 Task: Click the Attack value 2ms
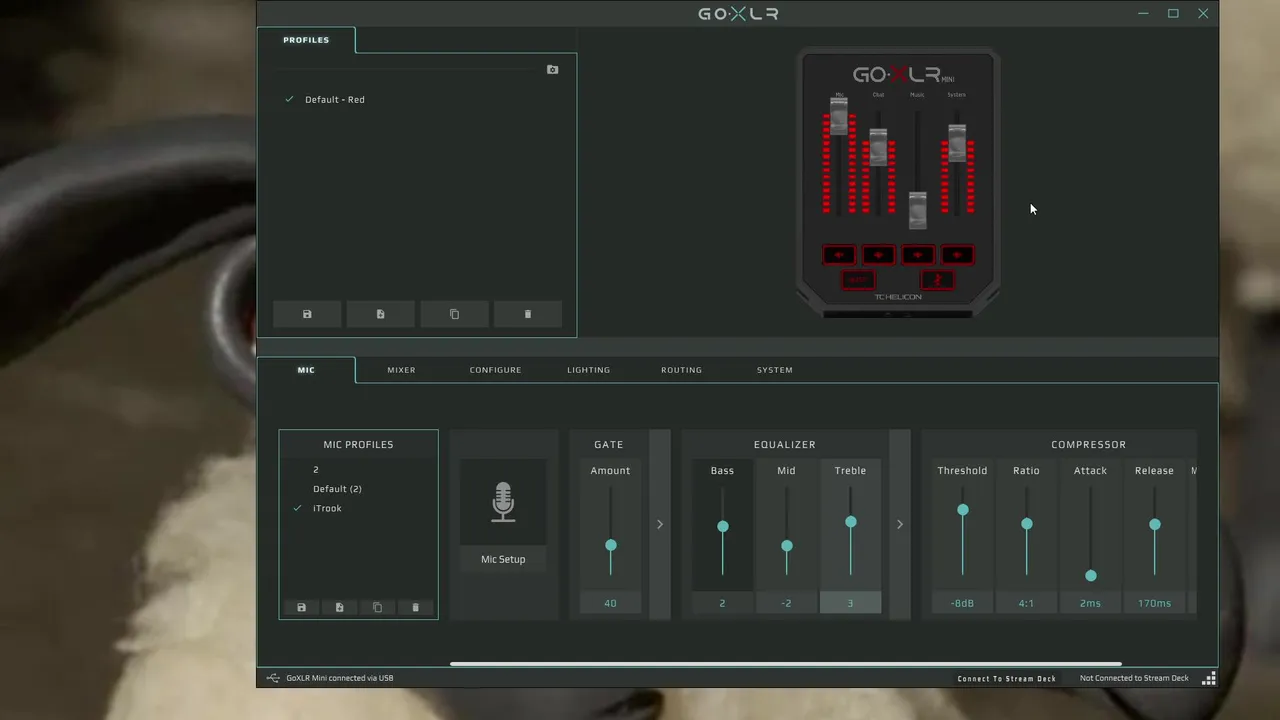point(1090,603)
